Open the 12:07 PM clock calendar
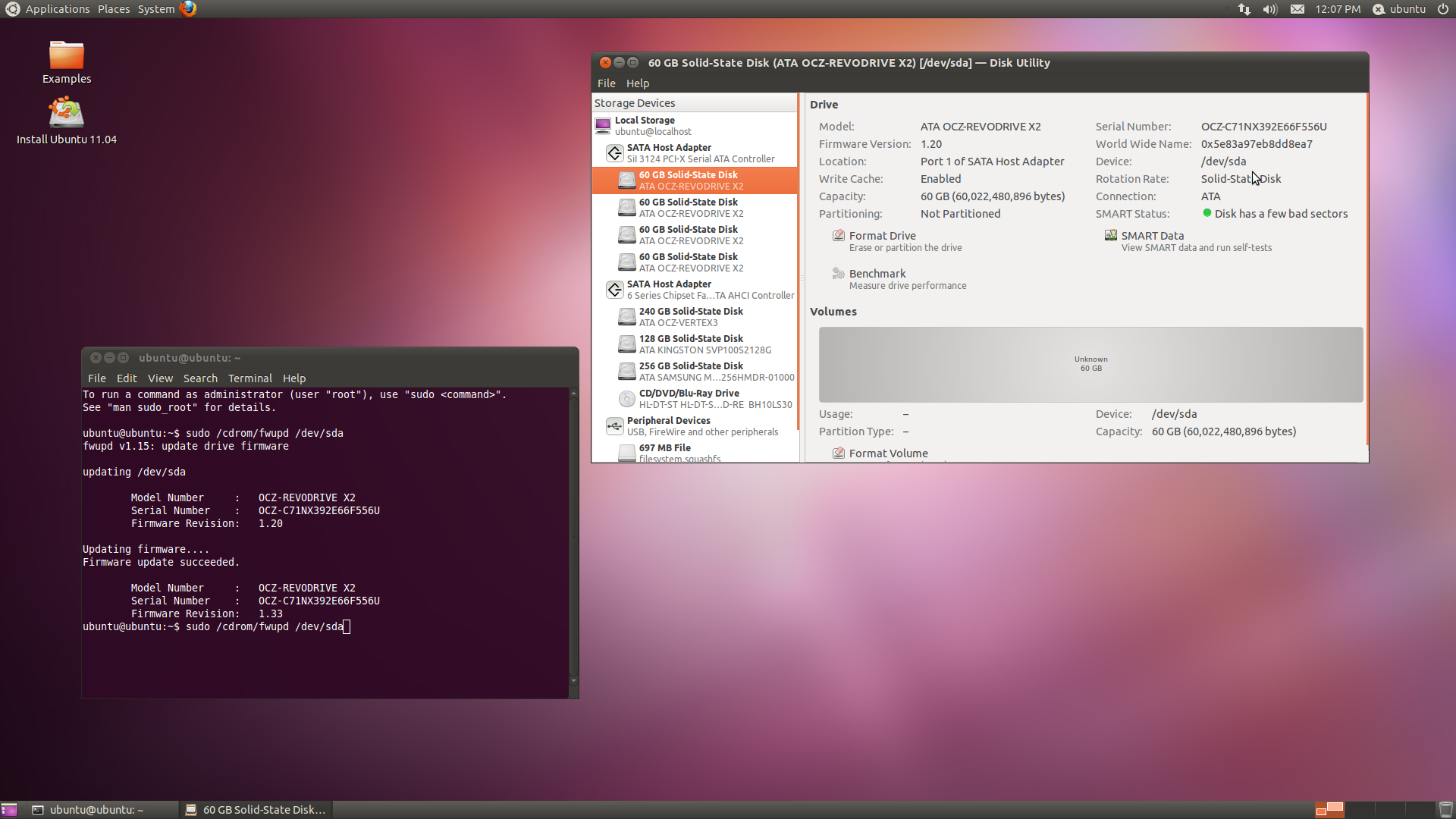Image resolution: width=1456 pixels, height=819 pixels. [x=1338, y=9]
